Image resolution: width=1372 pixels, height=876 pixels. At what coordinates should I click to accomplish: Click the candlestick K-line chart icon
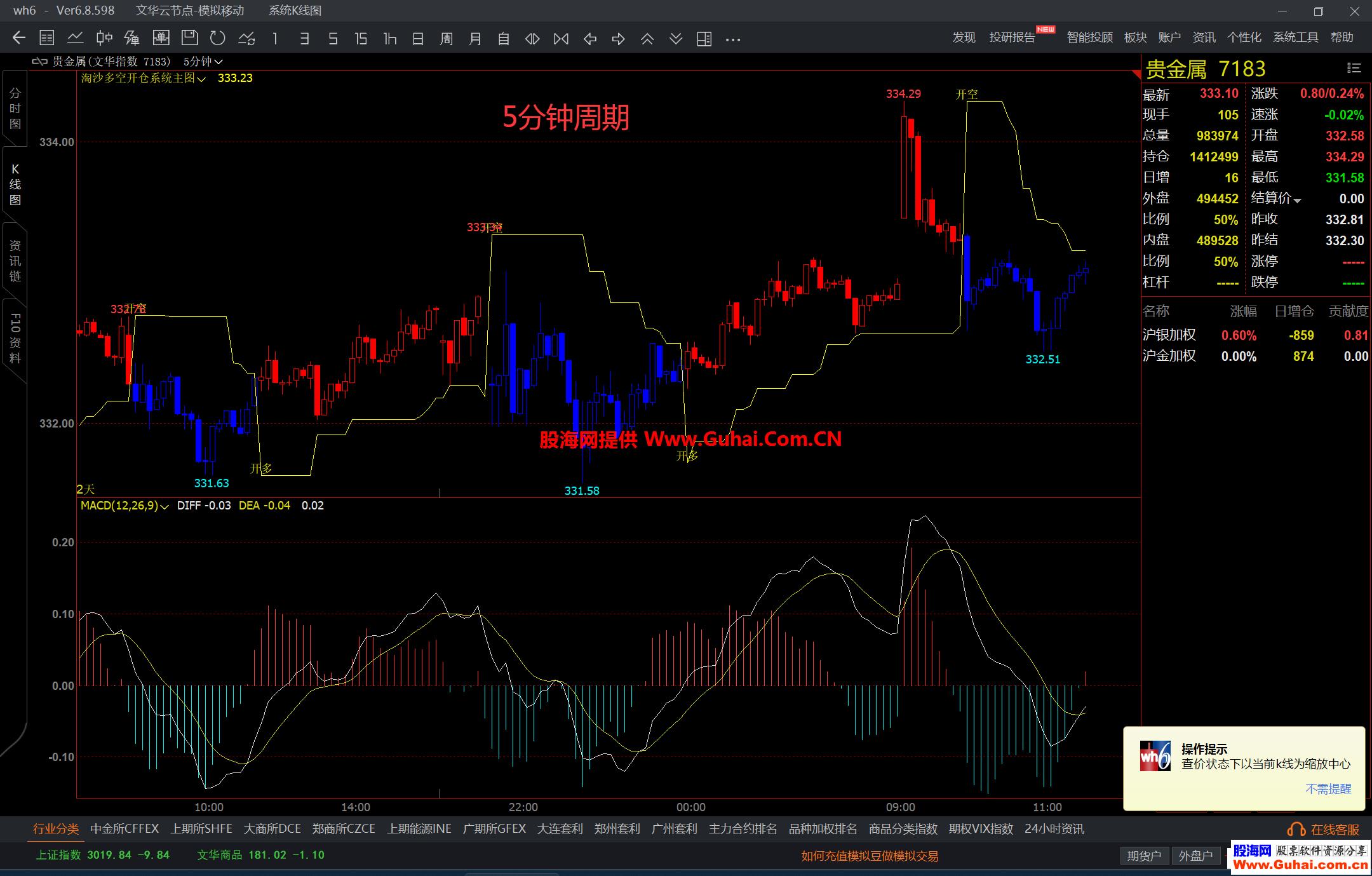[x=104, y=39]
